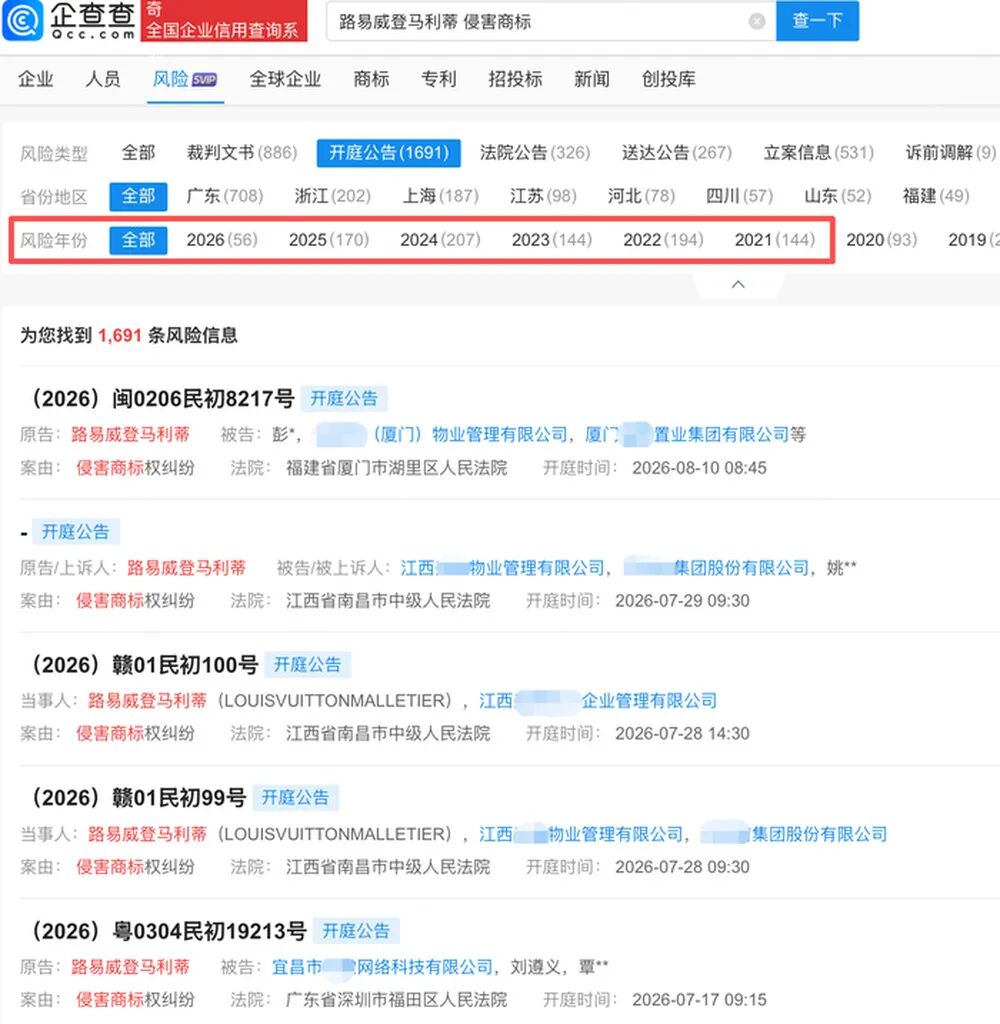Click 开庭公告 tag on untitled case
This screenshot has height=1024, width=1000.
(x=76, y=532)
